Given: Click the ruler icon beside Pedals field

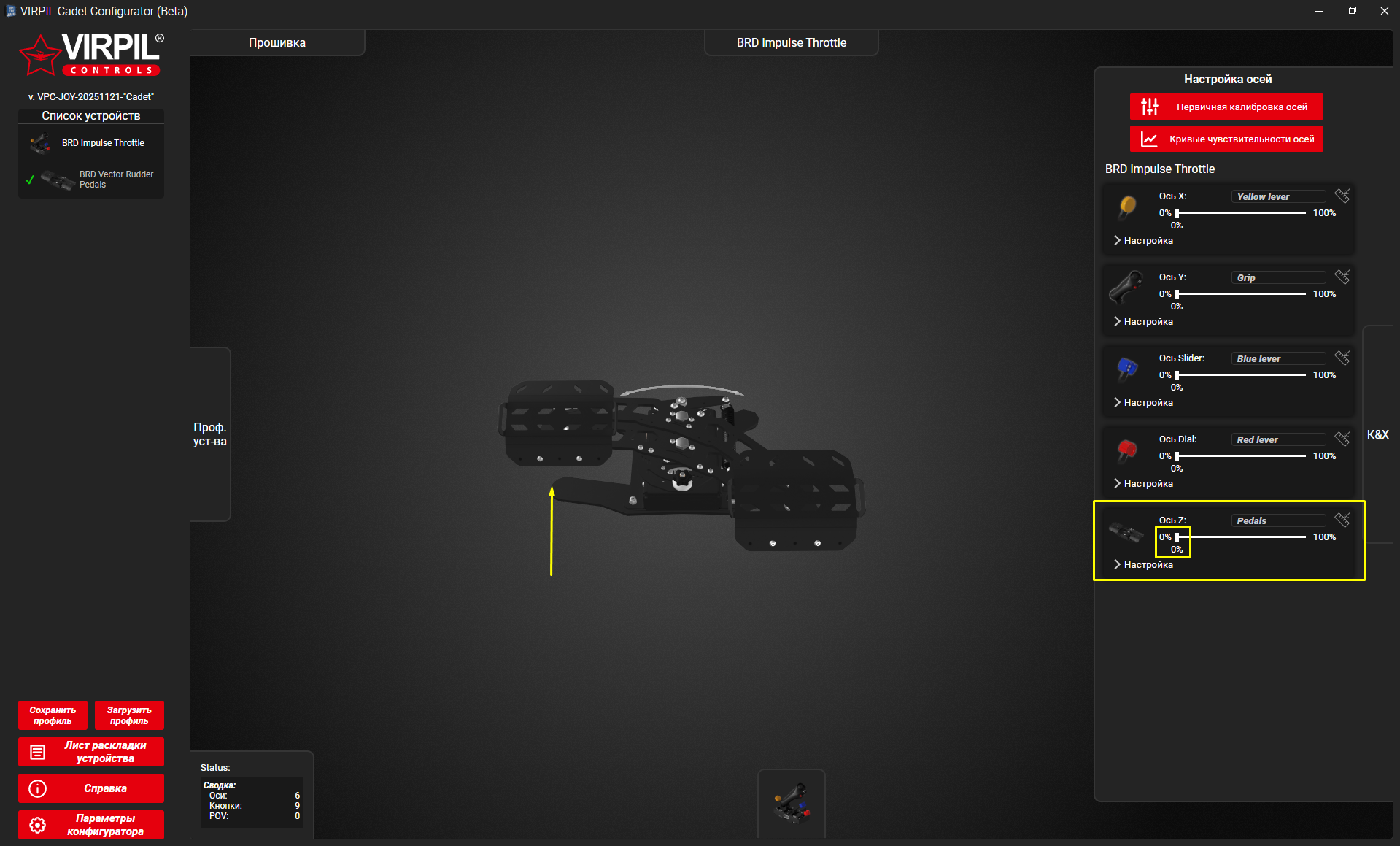Looking at the screenshot, I should [1342, 520].
